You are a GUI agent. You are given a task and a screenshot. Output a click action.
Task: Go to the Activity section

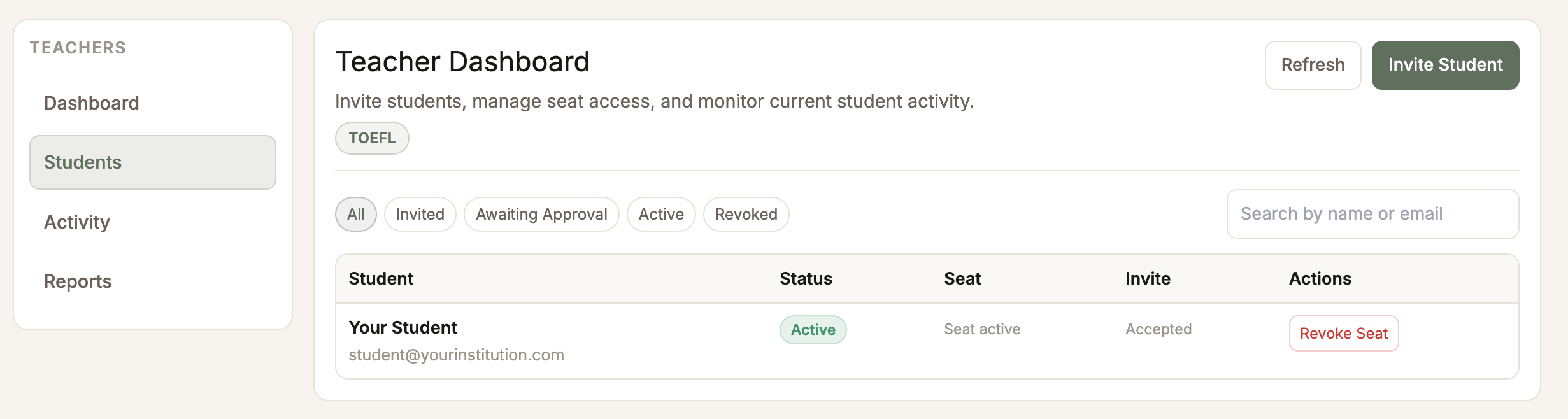click(x=77, y=222)
